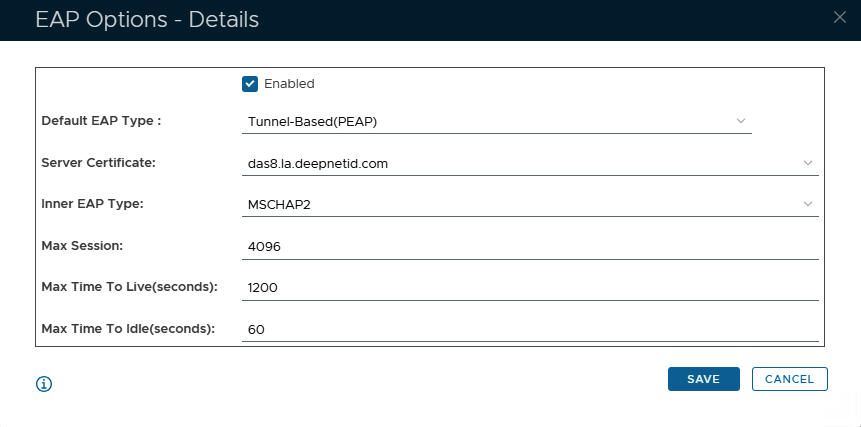The image size is (861, 427).
Task: Click the Enabled label text
Action: (289, 84)
